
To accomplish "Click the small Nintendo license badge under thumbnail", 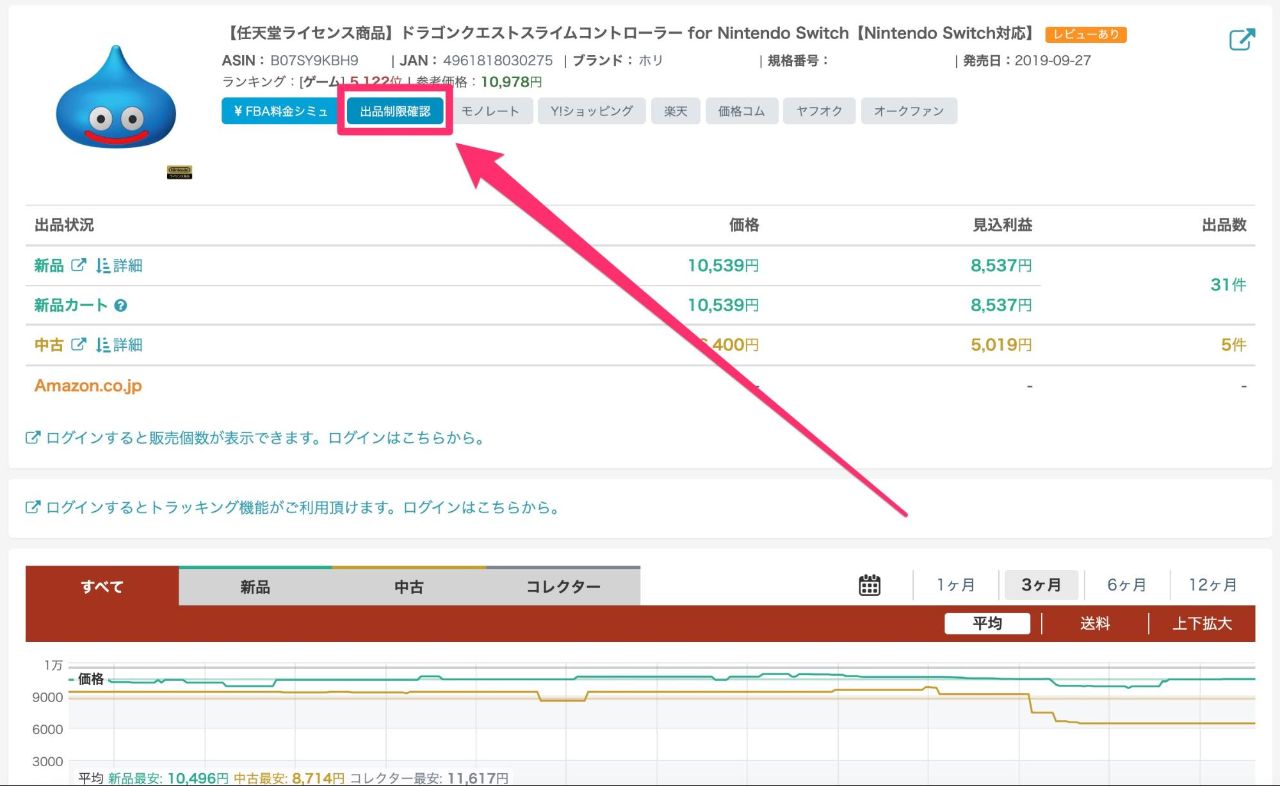I will tap(180, 172).
